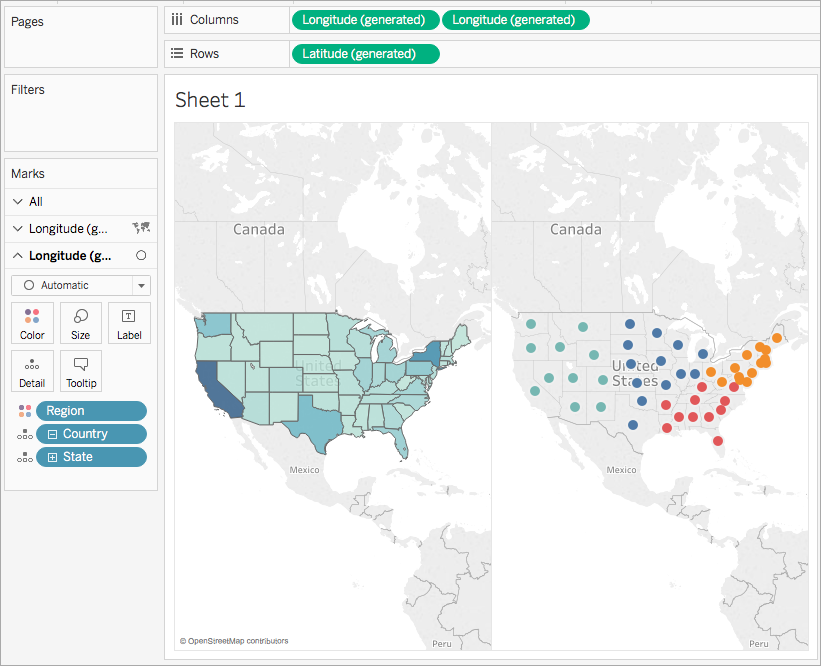Click the Region pill on Marks card

[91, 411]
